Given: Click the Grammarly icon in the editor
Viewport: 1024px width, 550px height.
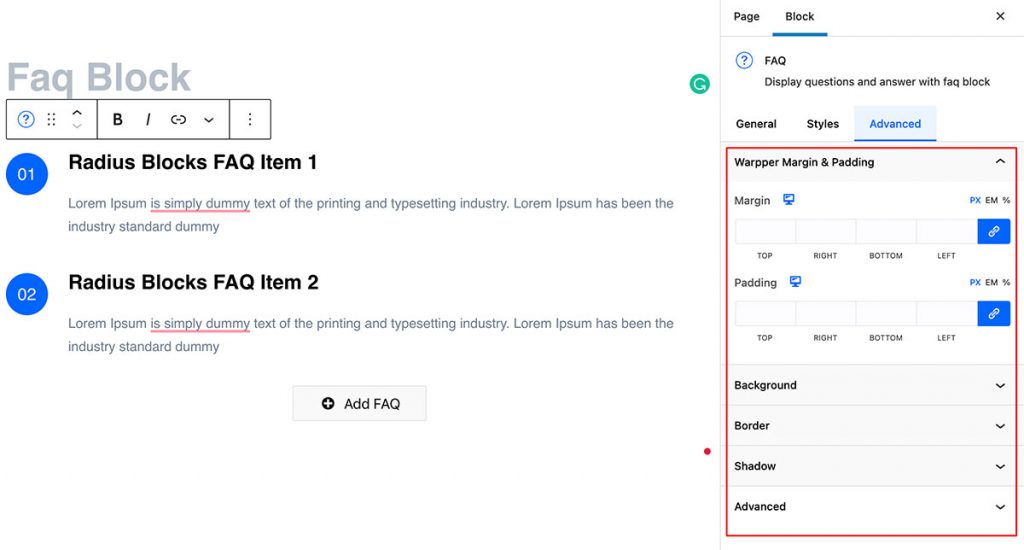Looking at the screenshot, I should point(699,84).
